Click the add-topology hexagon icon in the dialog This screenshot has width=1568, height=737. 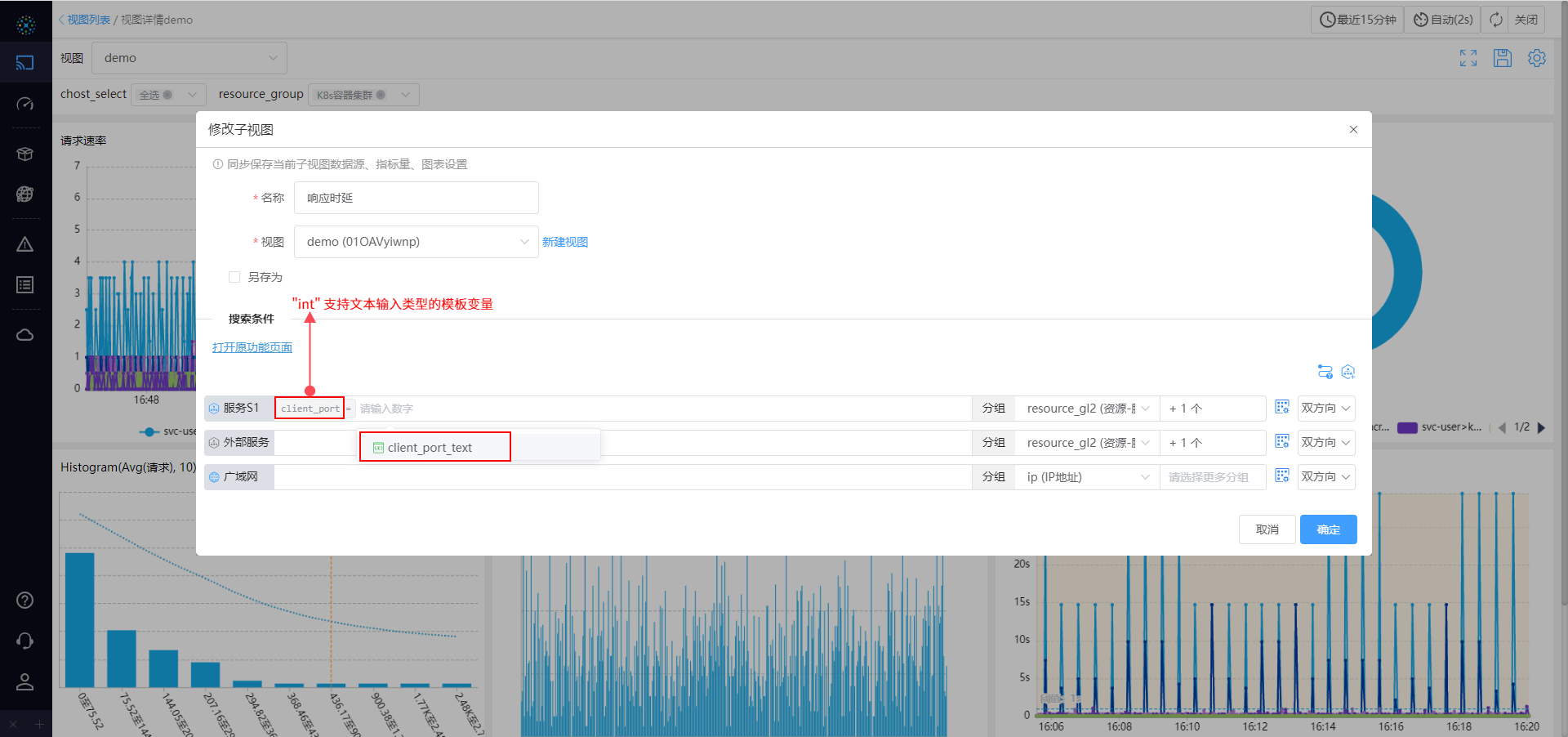pos(1348,372)
